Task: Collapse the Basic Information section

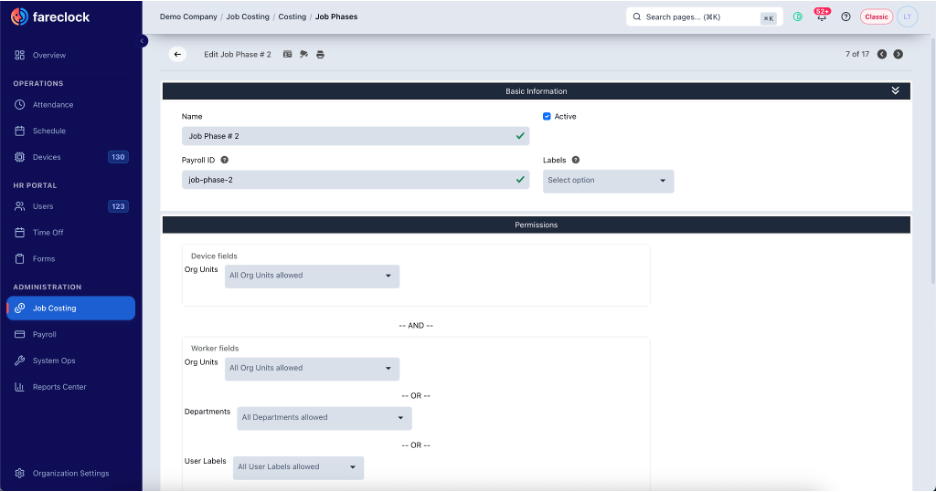Action: [895, 91]
